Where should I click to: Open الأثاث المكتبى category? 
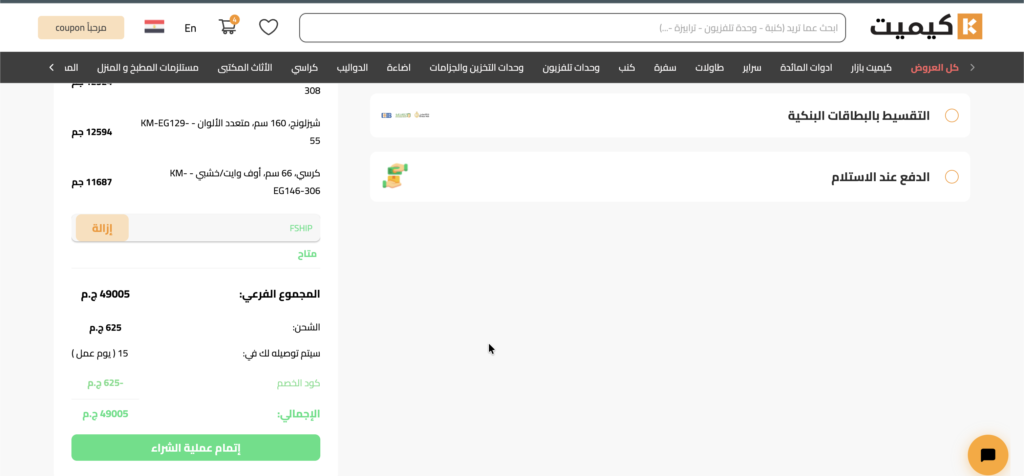245,68
